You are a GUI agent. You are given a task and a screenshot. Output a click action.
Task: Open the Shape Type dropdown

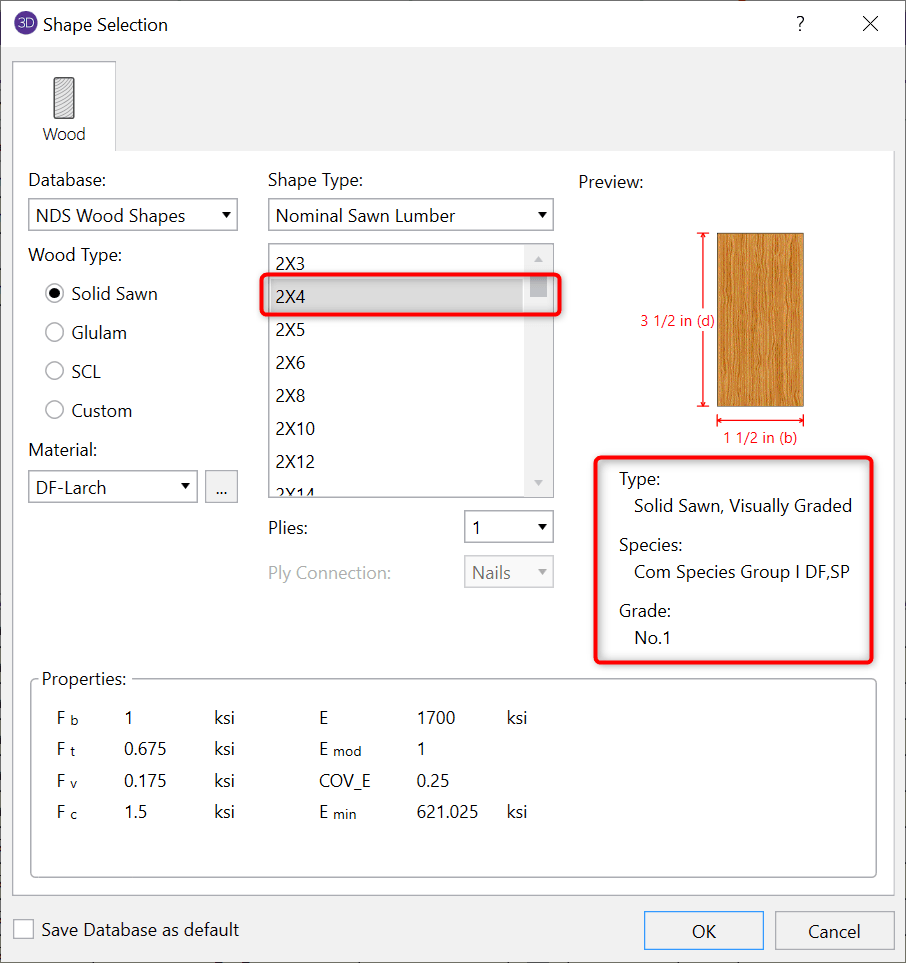tap(410, 215)
